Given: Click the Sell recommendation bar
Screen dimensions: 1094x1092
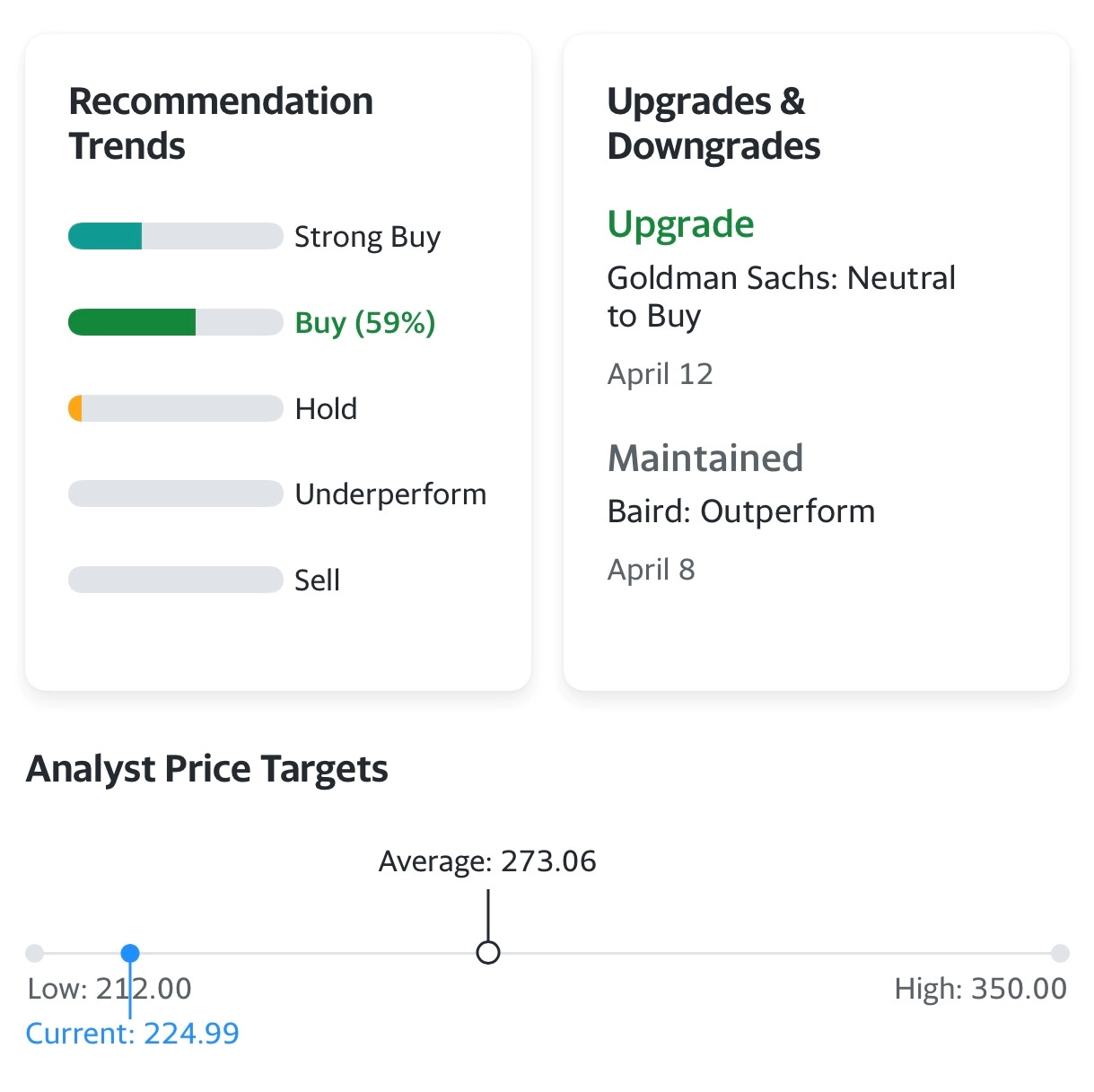Looking at the screenshot, I should point(176,580).
